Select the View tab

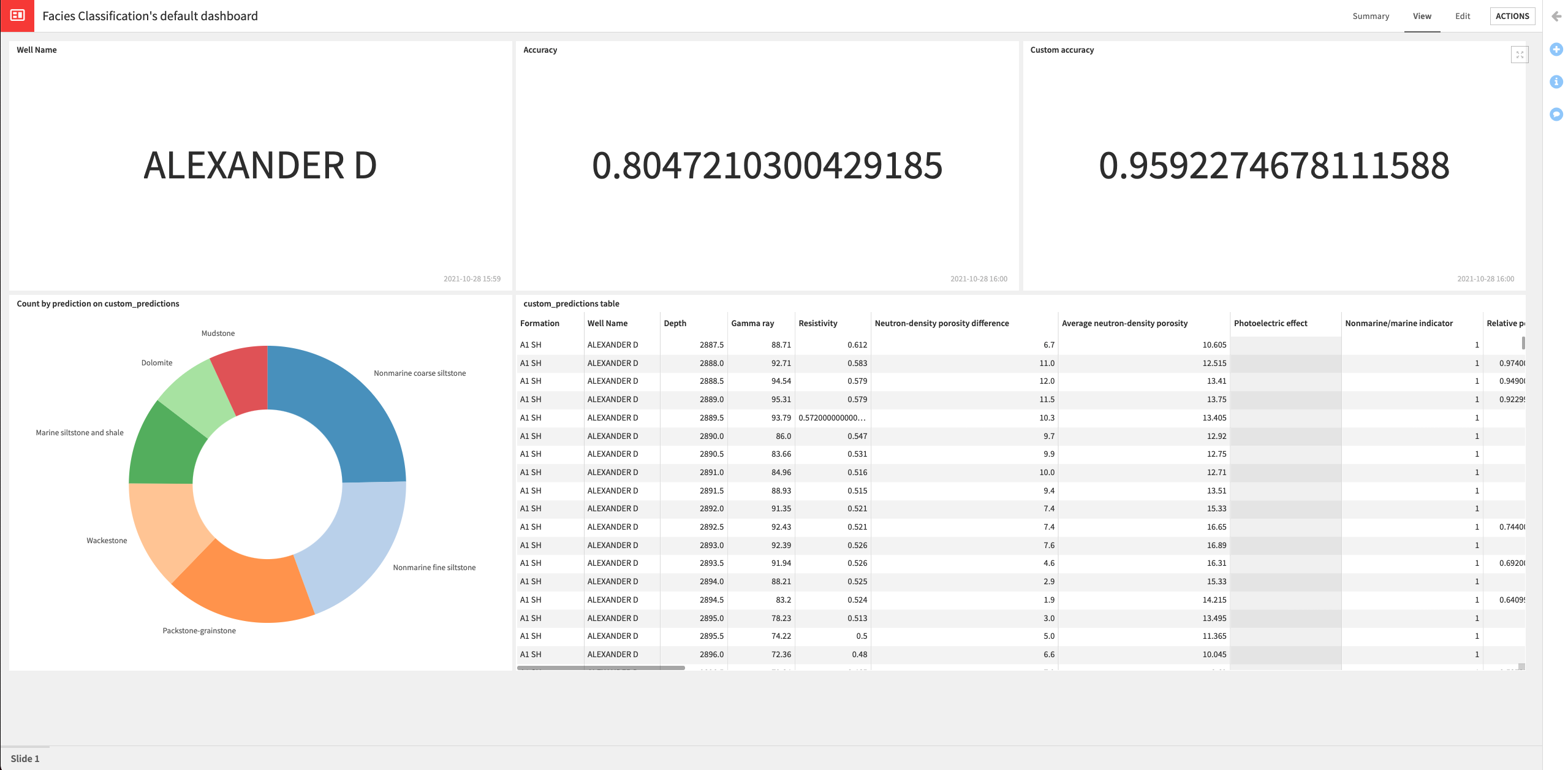coord(1422,16)
